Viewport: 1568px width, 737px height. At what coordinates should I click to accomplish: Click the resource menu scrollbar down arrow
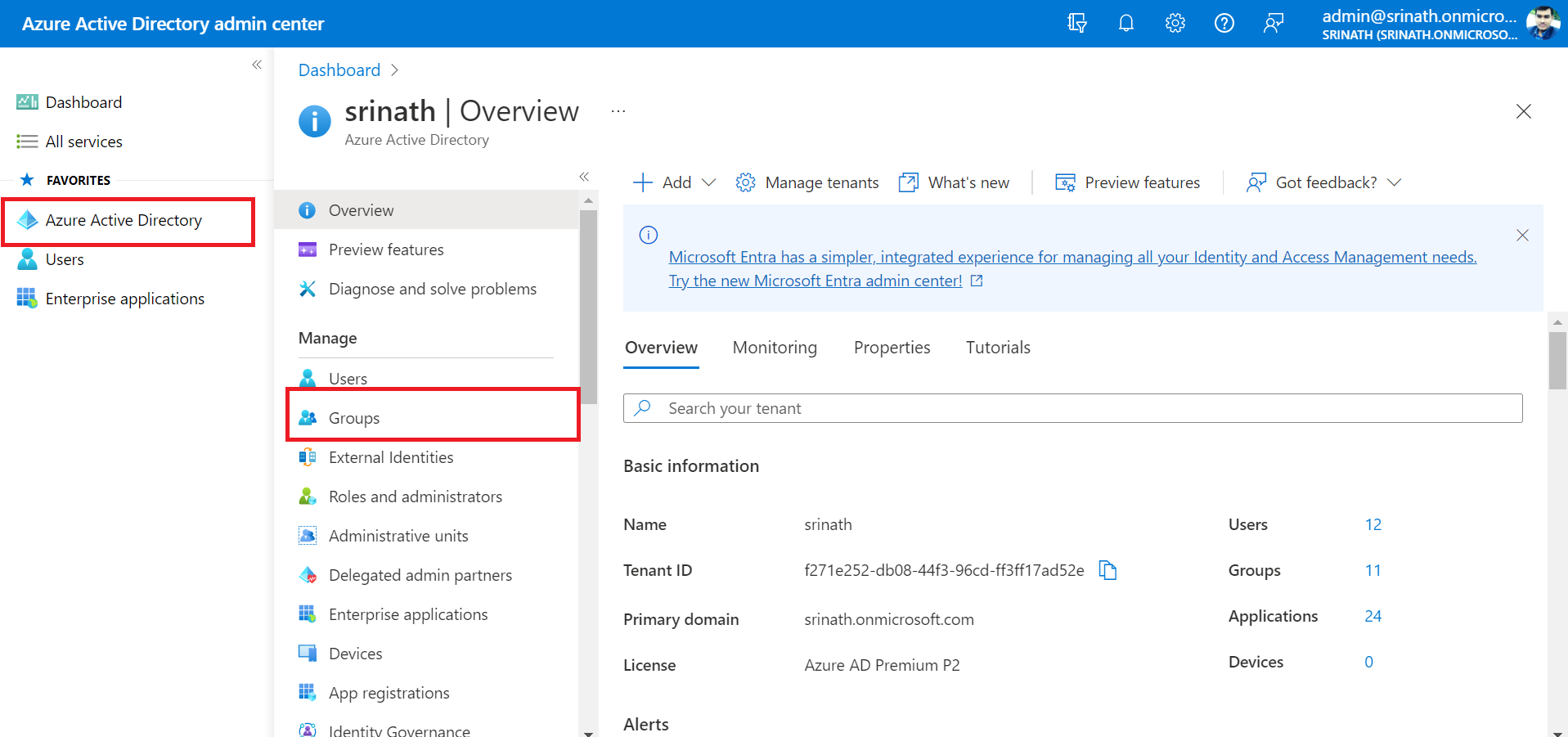(588, 732)
